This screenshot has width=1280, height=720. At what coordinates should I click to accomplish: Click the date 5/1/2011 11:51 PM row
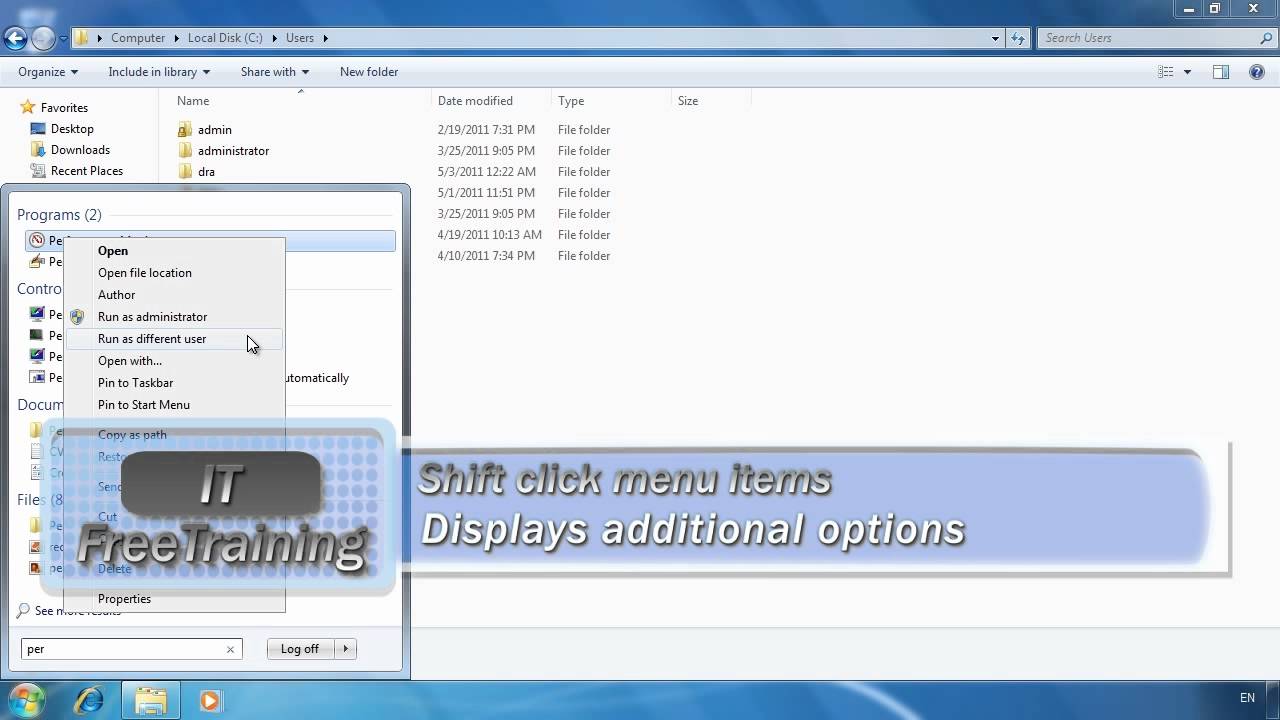click(485, 193)
